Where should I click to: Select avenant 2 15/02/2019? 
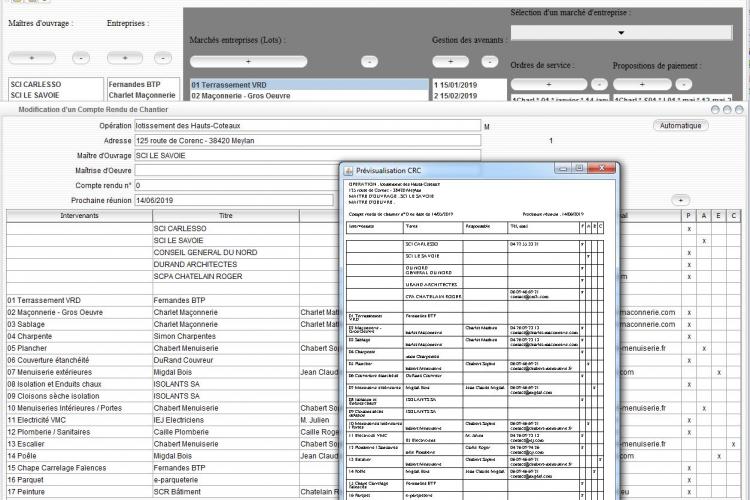[469, 96]
